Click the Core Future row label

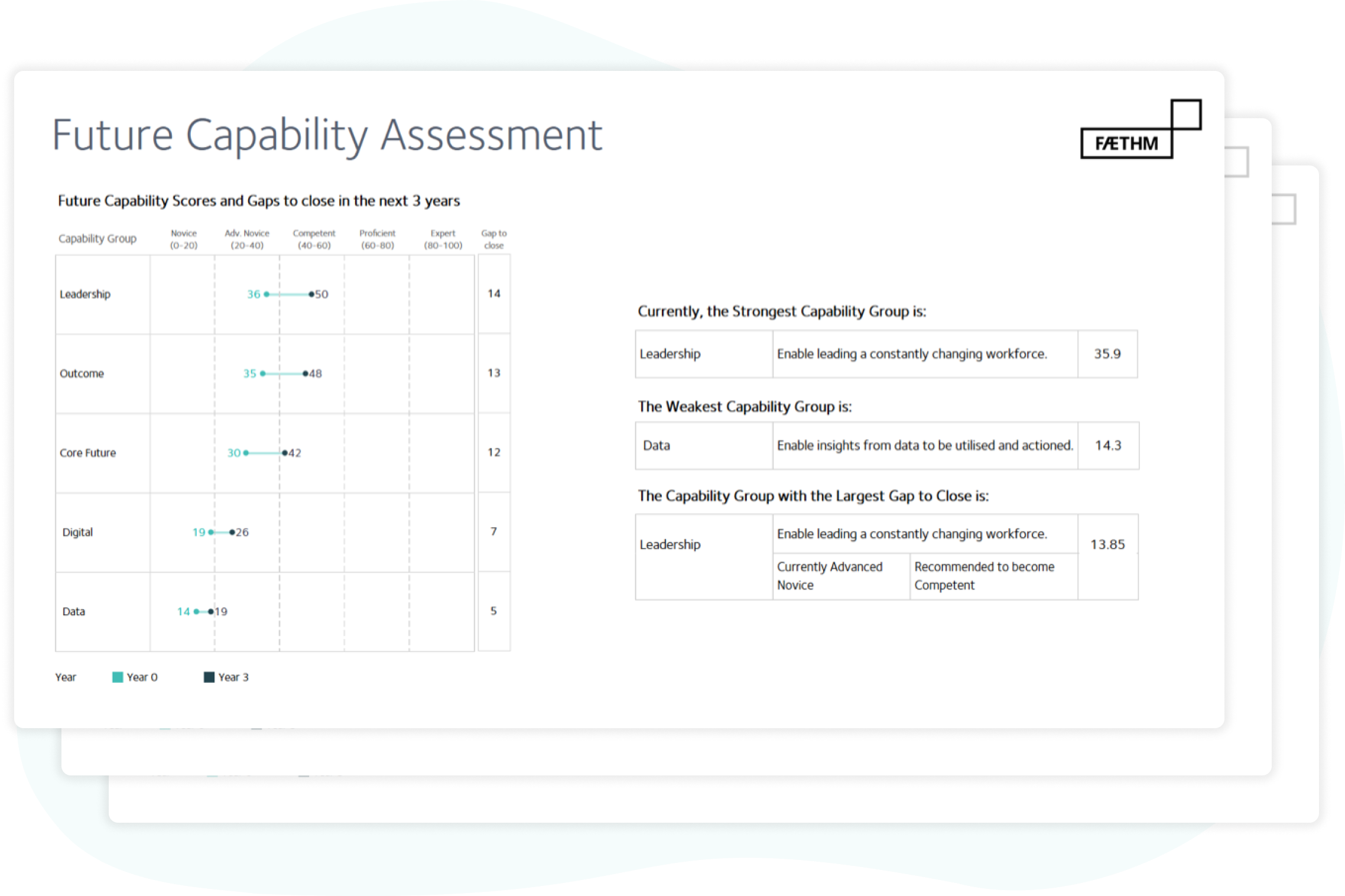coord(87,453)
